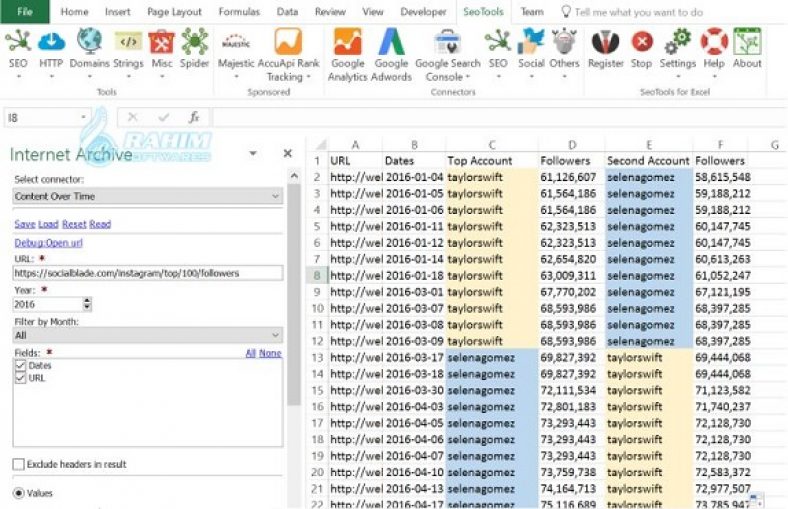Select the Values radio button
The height and width of the screenshot is (509, 788).
19,493
